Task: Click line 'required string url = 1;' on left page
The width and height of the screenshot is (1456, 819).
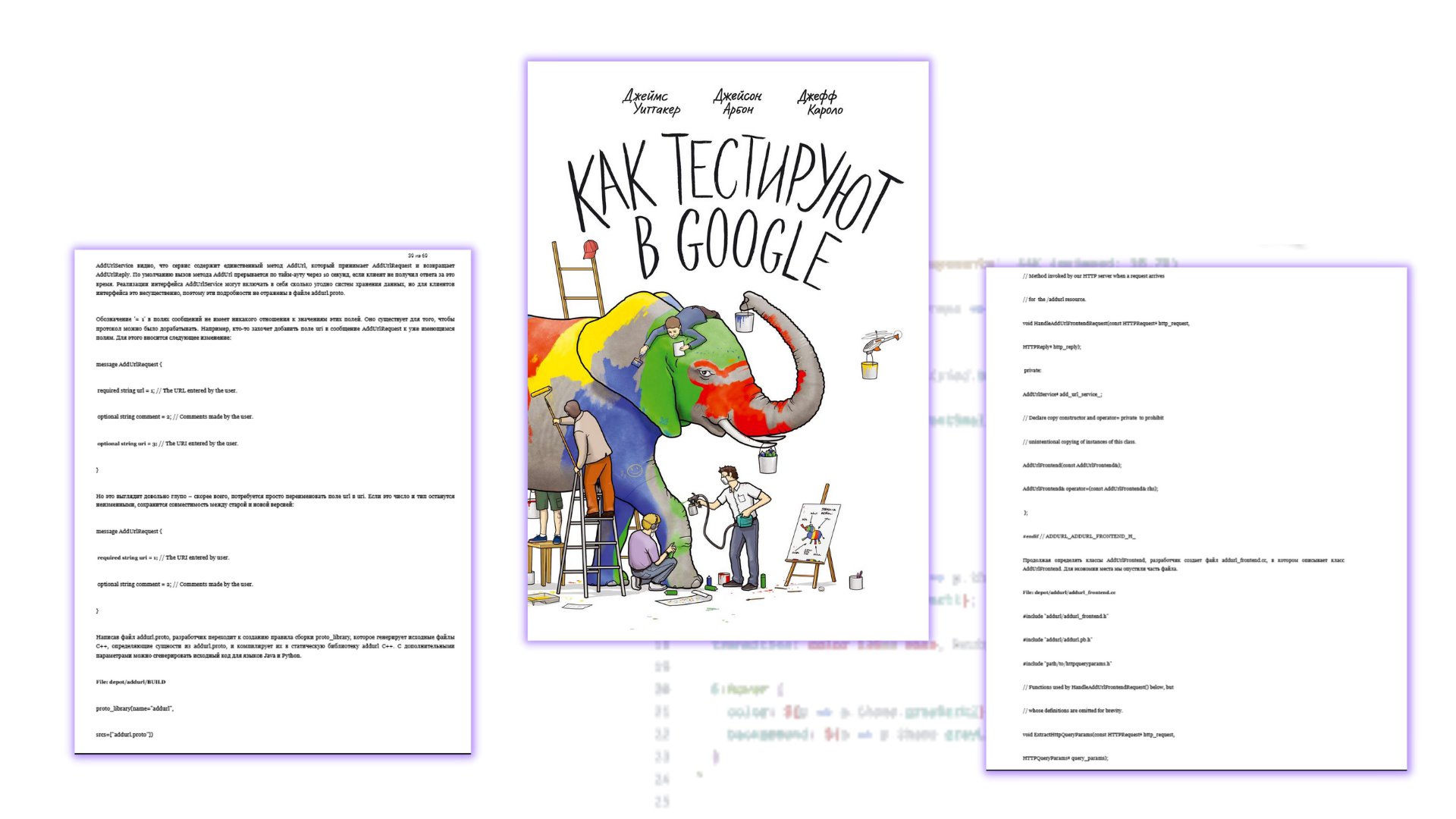Action: (167, 391)
